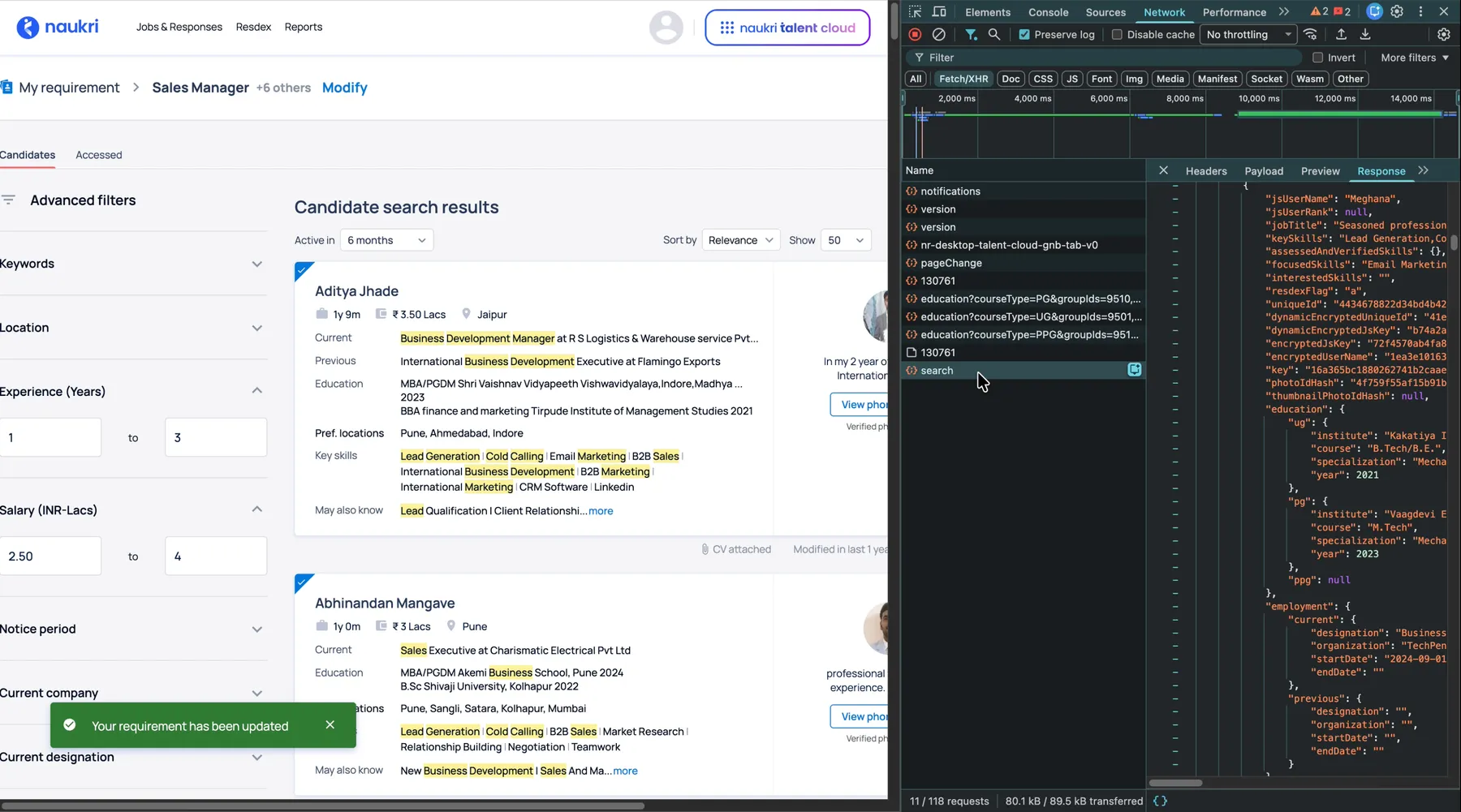Click the minimum salary input field
This screenshot has width=1461, height=812.
pos(50,556)
